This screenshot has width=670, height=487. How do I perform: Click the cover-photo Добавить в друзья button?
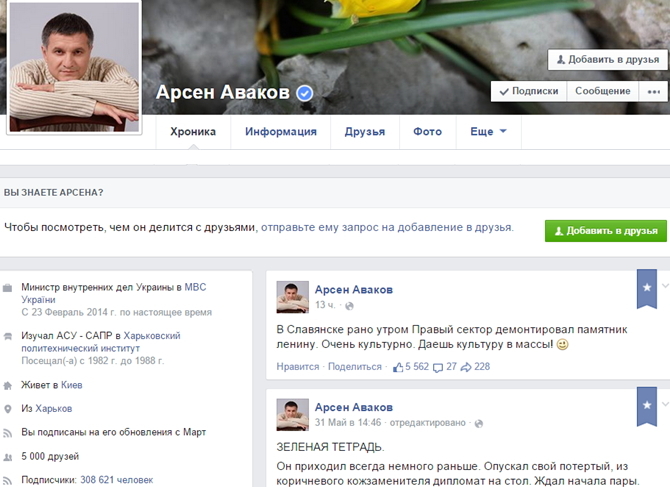(x=608, y=60)
